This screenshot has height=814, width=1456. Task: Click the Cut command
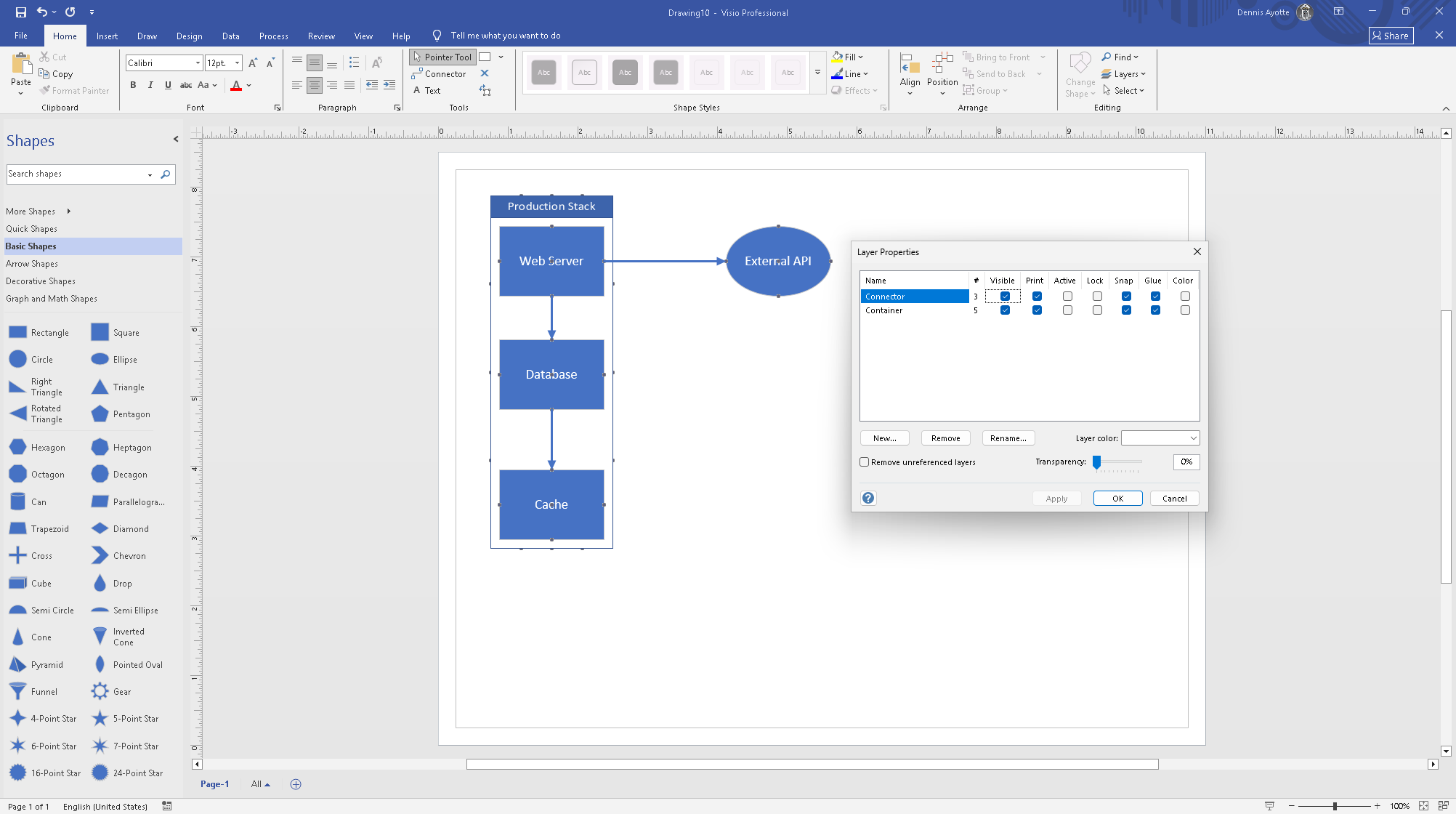(x=53, y=57)
